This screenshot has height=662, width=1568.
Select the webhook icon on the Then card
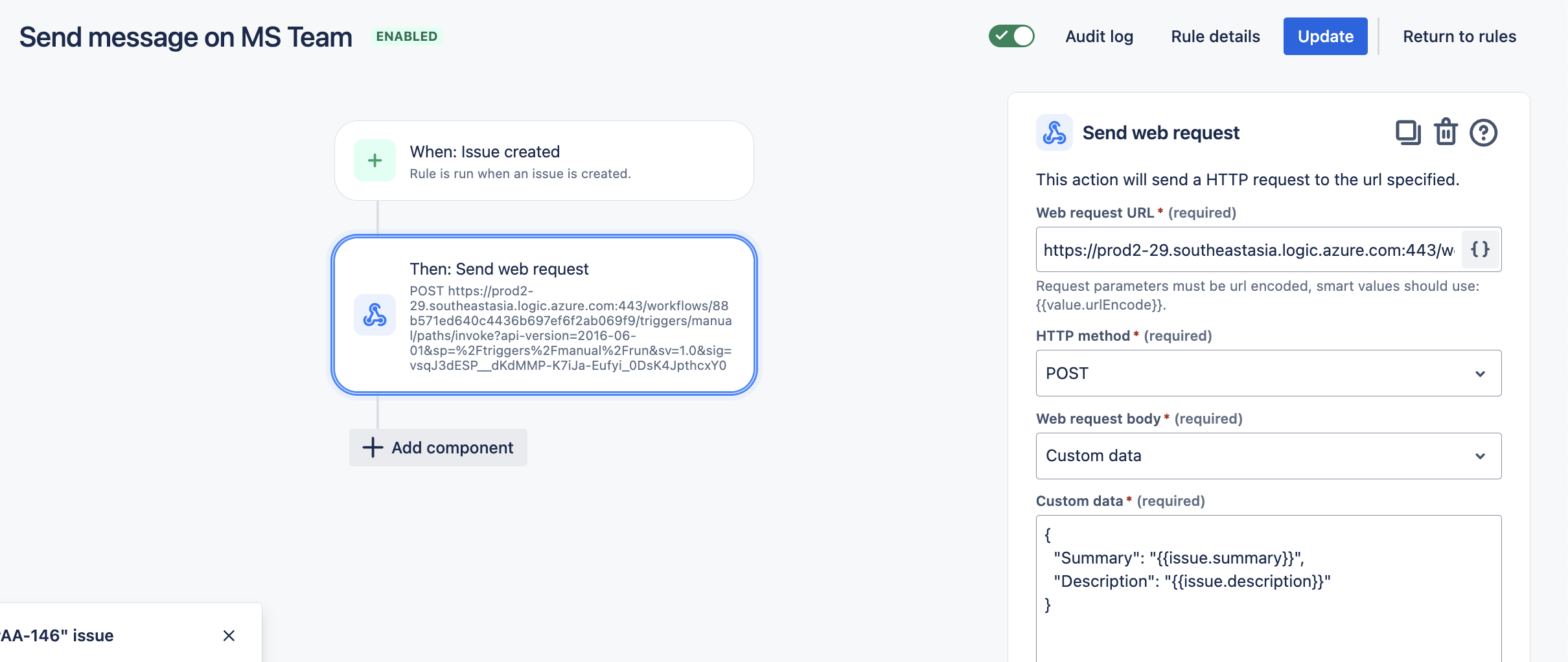click(375, 315)
